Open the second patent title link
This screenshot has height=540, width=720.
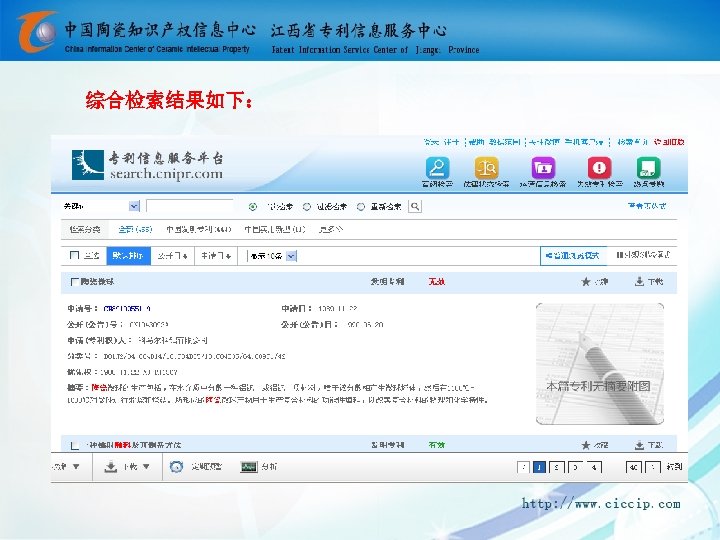(133, 445)
